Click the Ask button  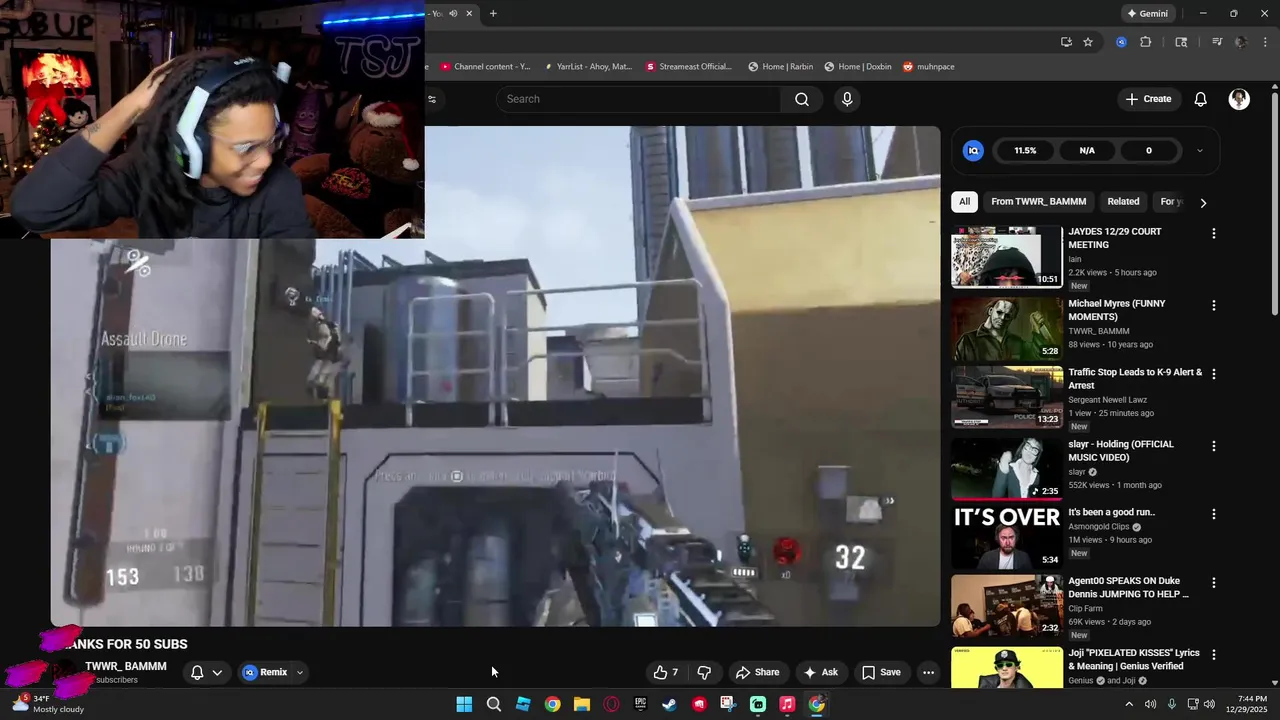[821, 672]
